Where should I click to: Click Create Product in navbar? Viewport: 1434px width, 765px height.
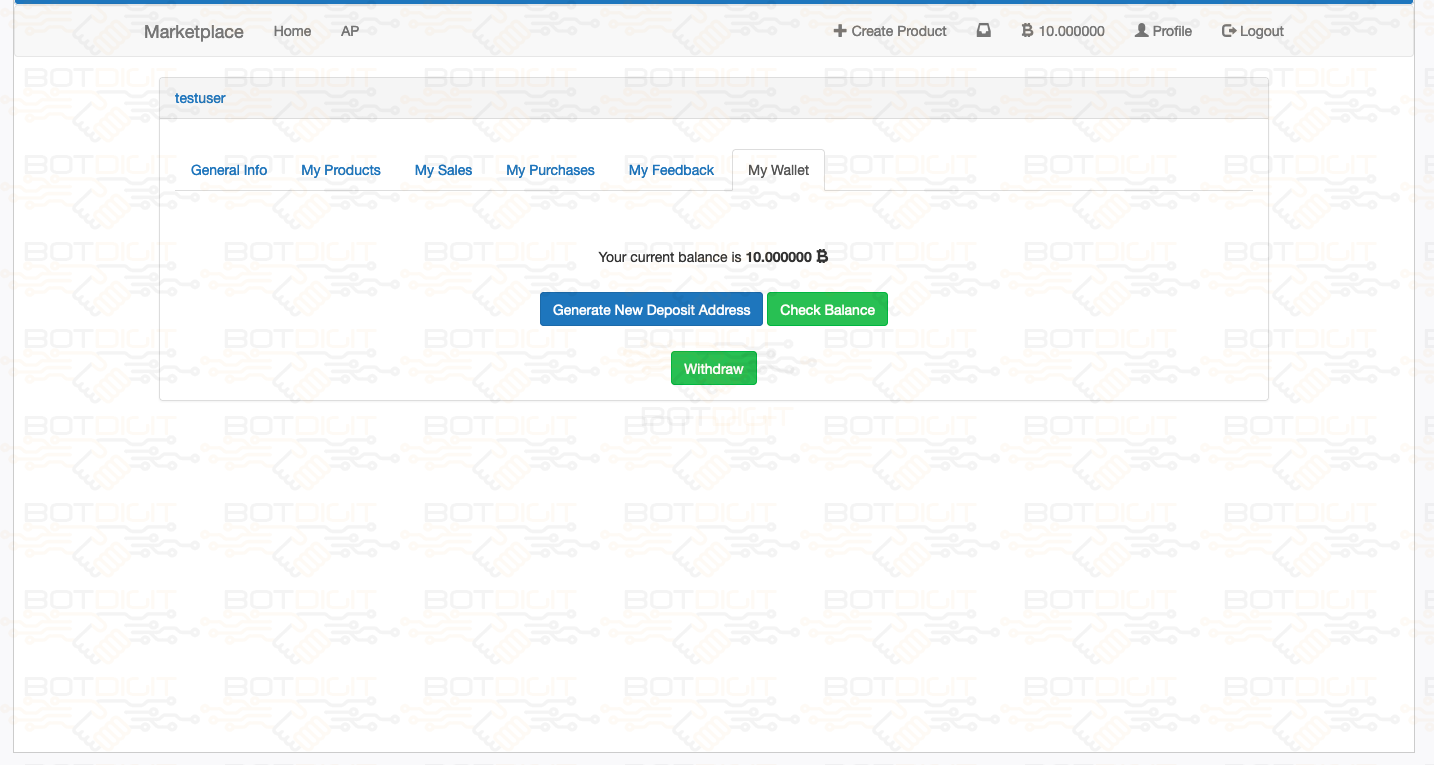[x=890, y=31]
